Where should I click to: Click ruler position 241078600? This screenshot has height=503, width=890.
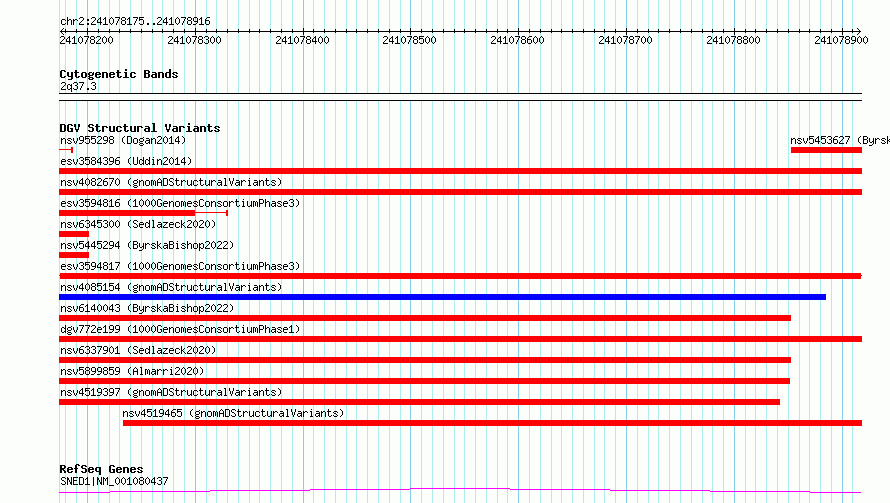pos(518,40)
